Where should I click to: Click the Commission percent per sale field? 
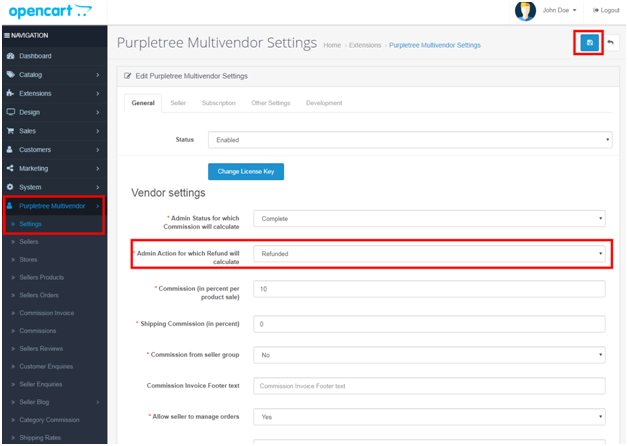(x=429, y=289)
